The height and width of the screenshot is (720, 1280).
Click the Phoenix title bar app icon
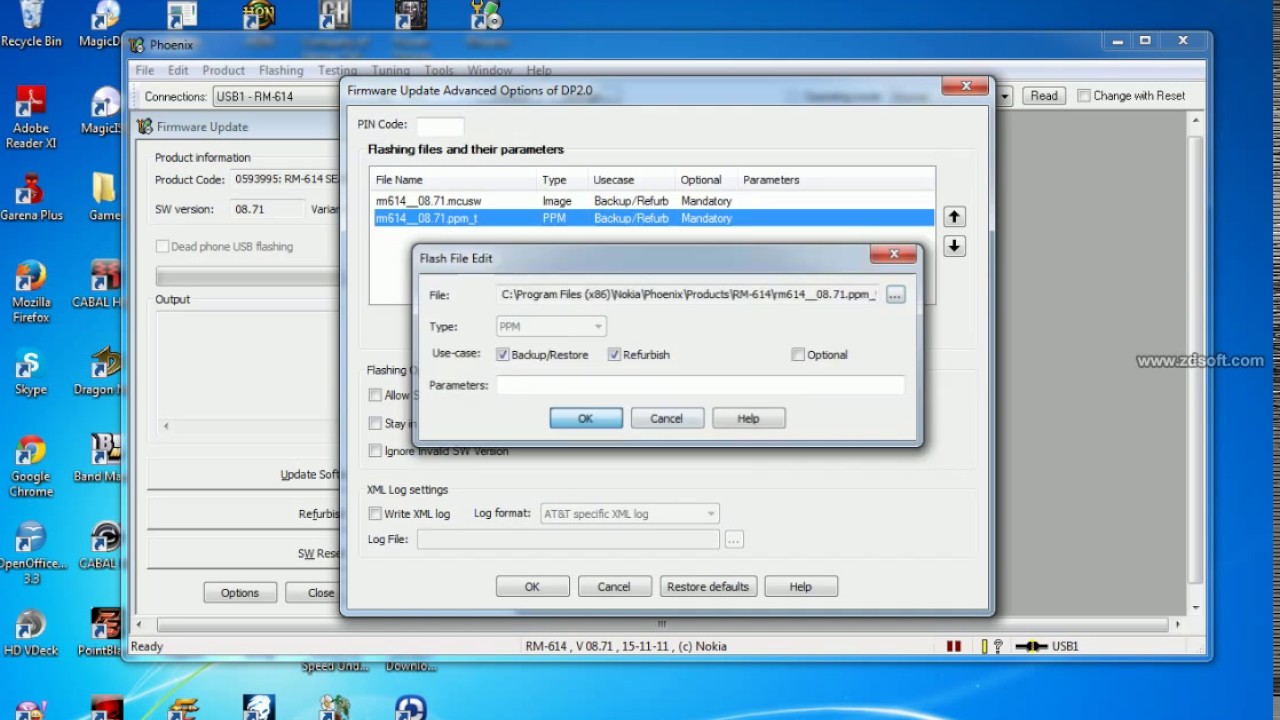click(138, 44)
